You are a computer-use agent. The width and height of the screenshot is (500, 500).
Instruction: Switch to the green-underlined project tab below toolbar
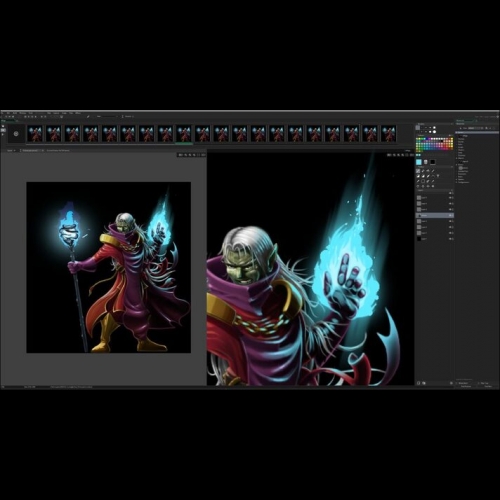(7, 121)
